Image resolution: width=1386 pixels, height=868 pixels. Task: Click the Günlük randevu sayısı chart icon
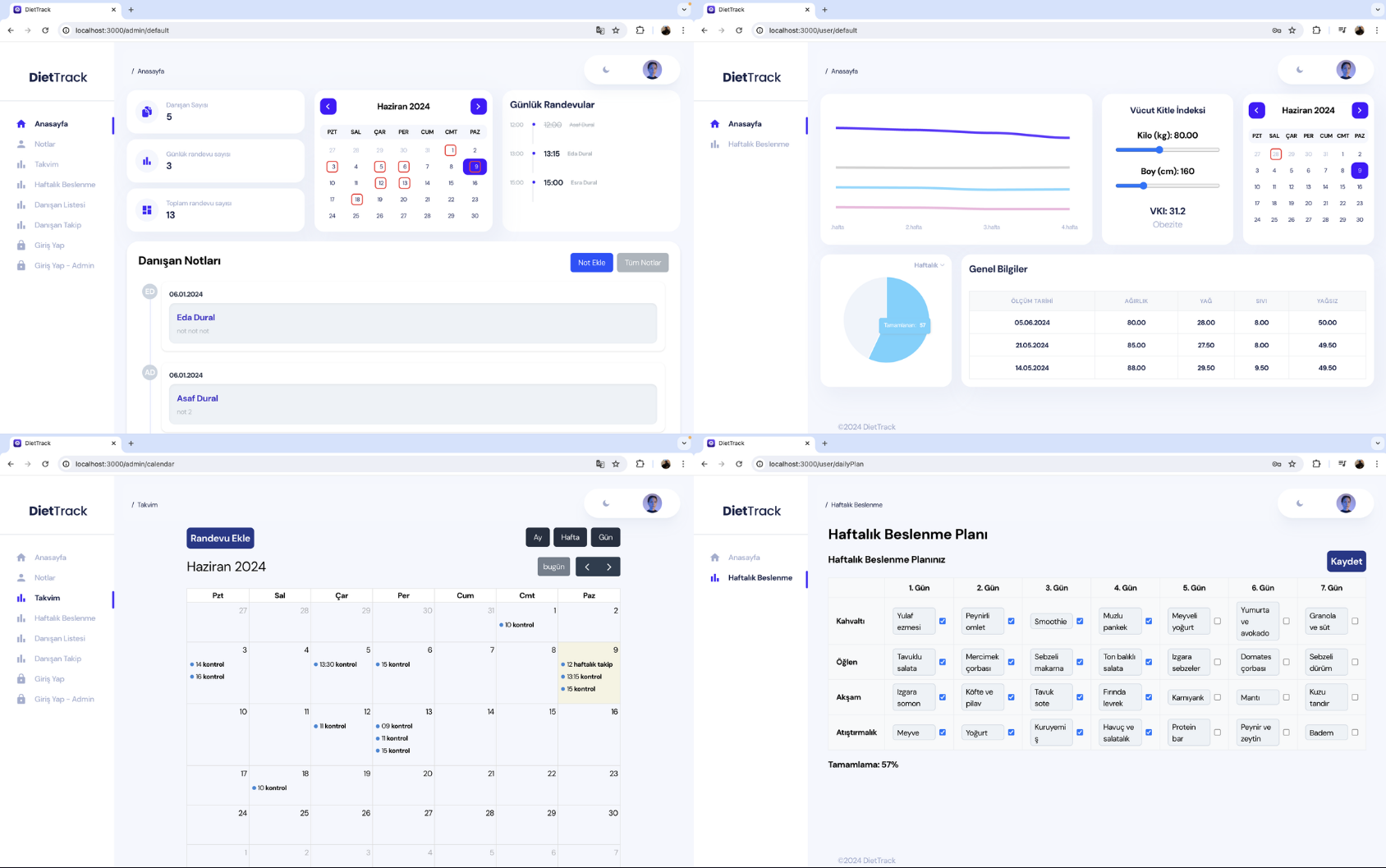(x=147, y=161)
